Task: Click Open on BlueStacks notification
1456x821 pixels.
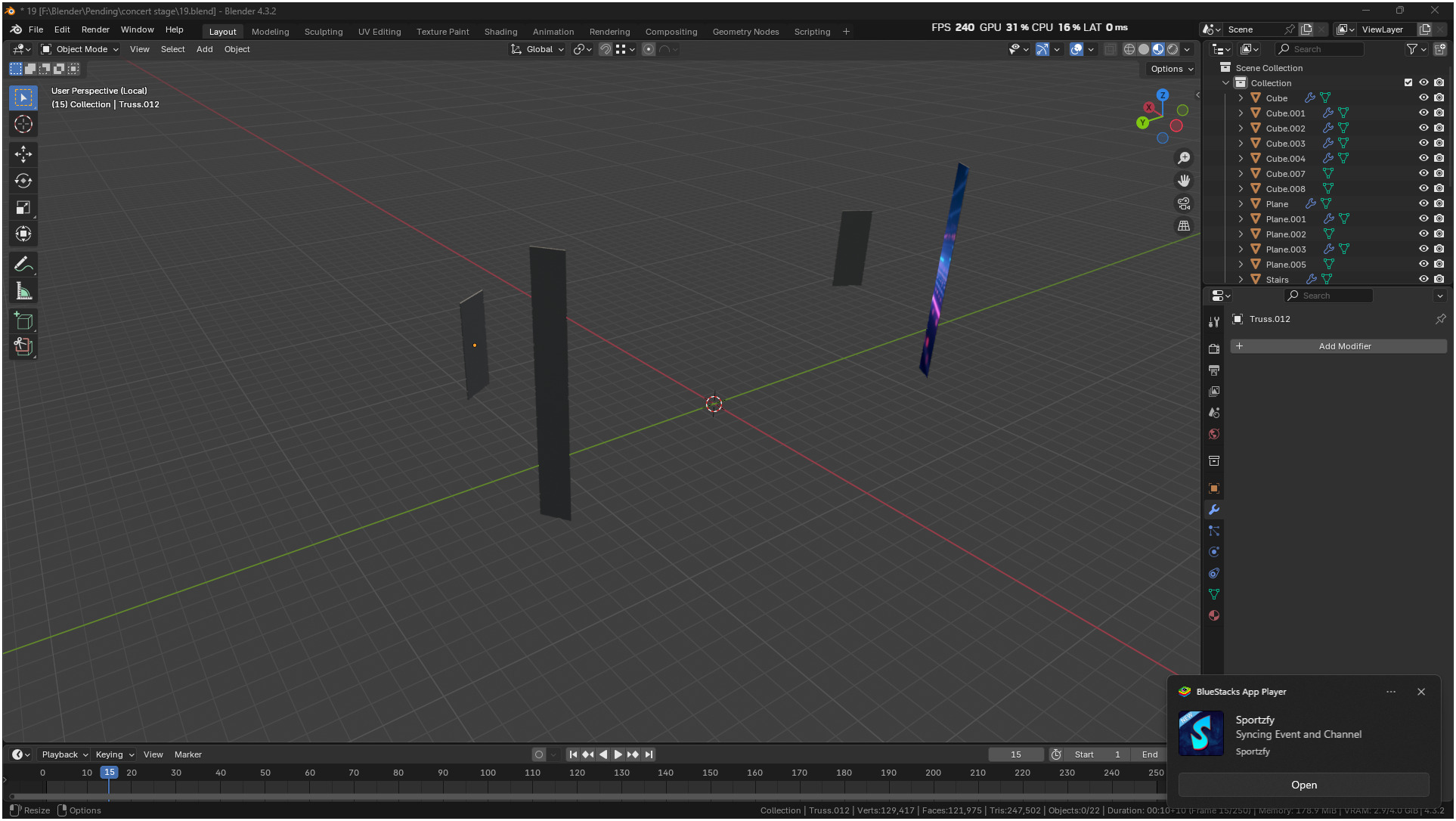Action: pyautogui.click(x=1303, y=785)
